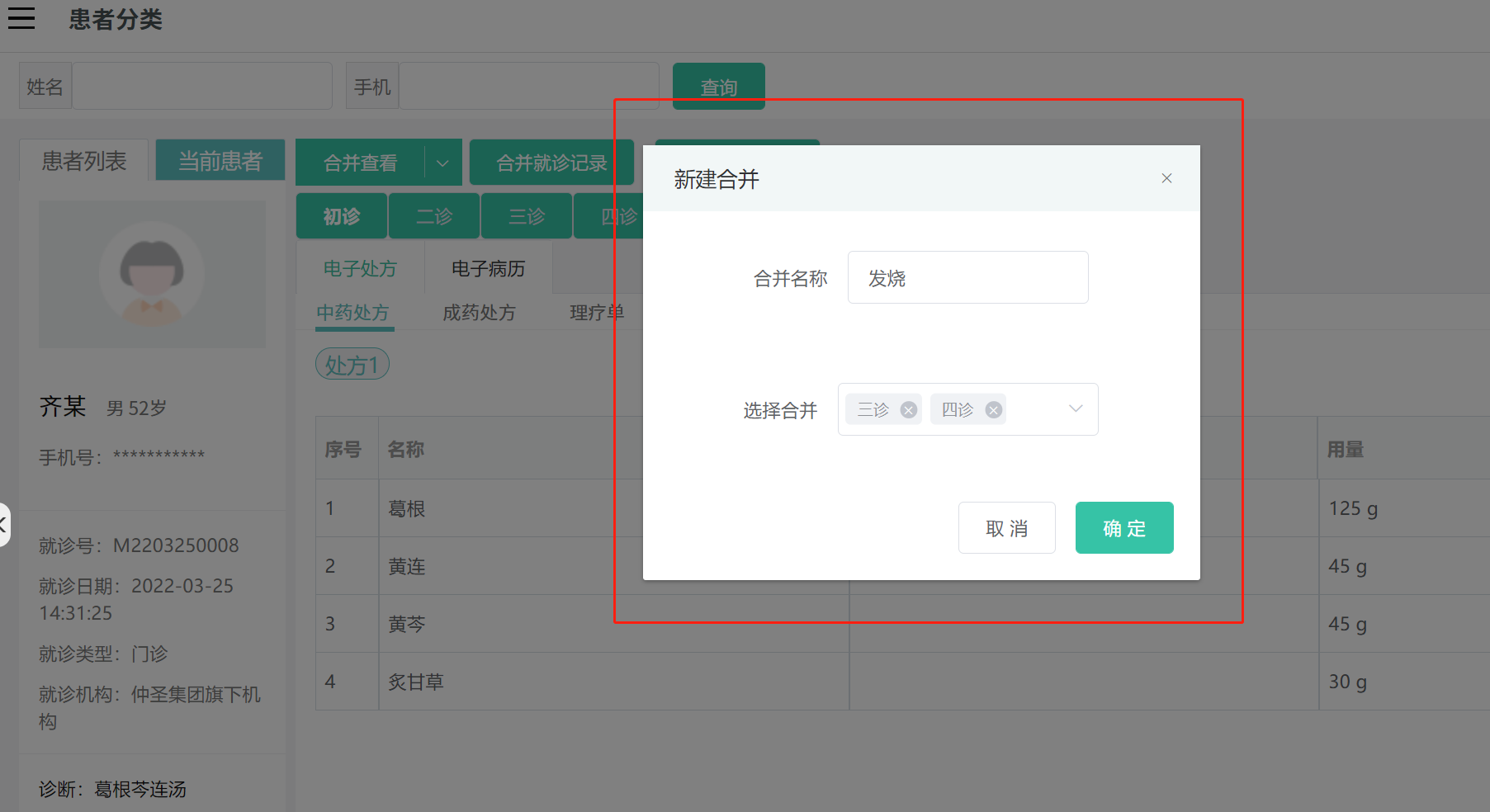Click the patient name 齐某

click(63, 406)
